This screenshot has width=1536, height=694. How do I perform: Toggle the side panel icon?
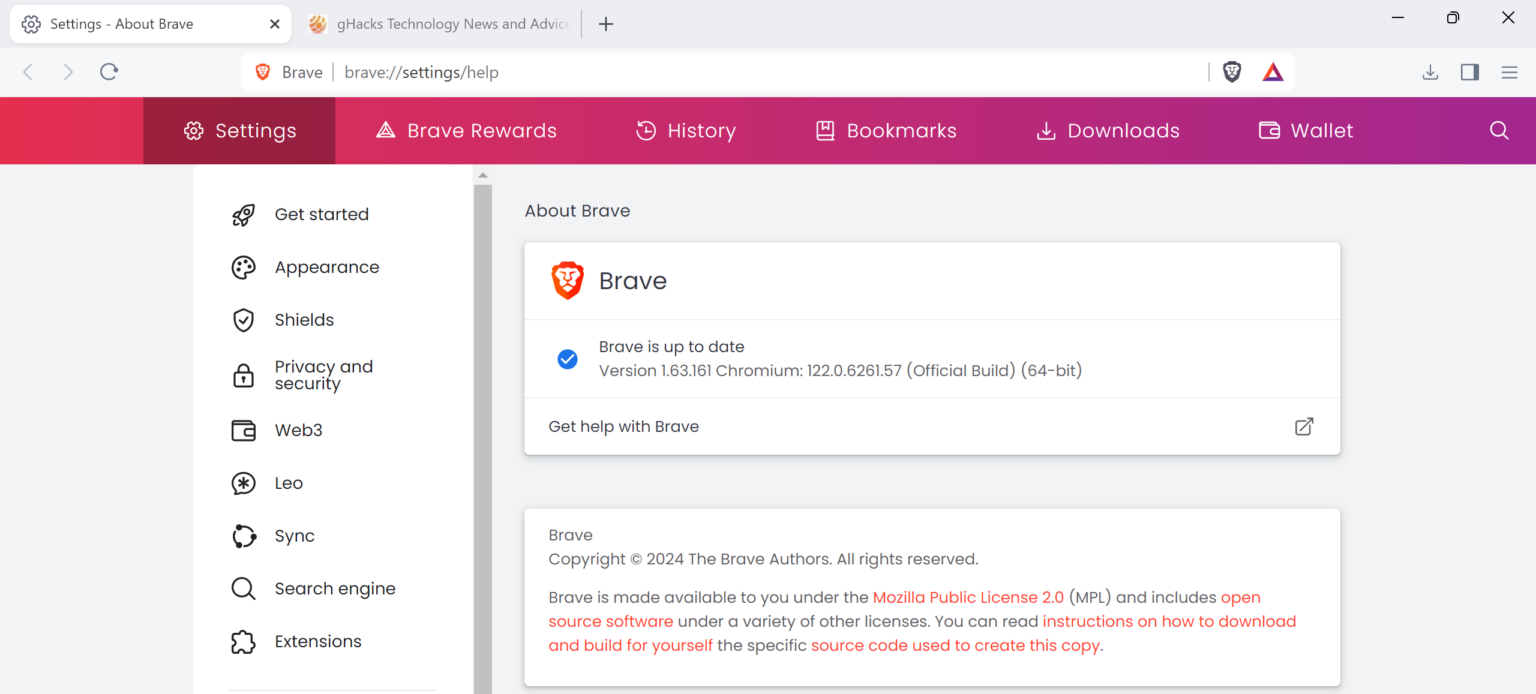coord(1469,72)
